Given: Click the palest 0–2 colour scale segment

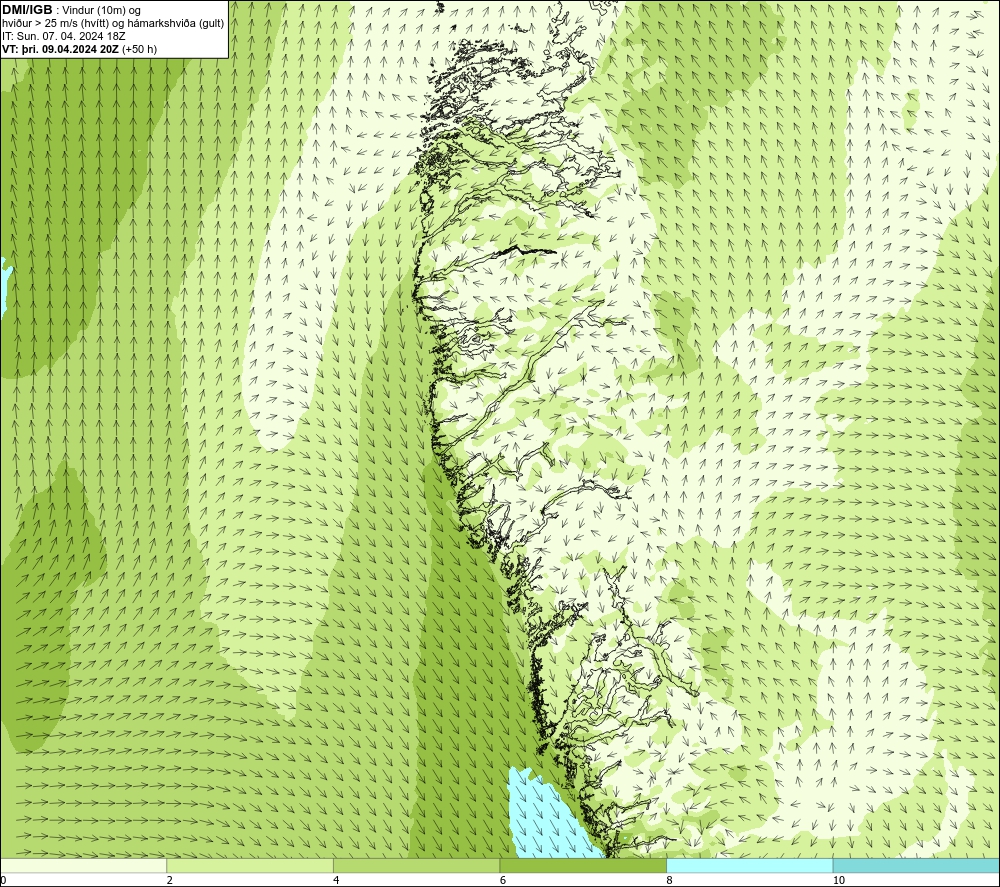Looking at the screenshot, I should pyautogui.click(x=84, y=865).
